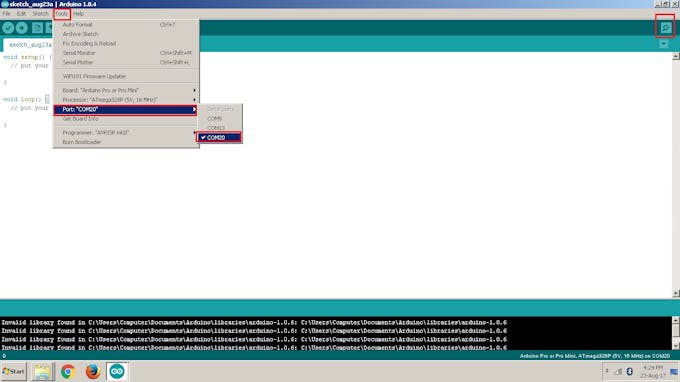Close the open Tools menu

[62, 14]
